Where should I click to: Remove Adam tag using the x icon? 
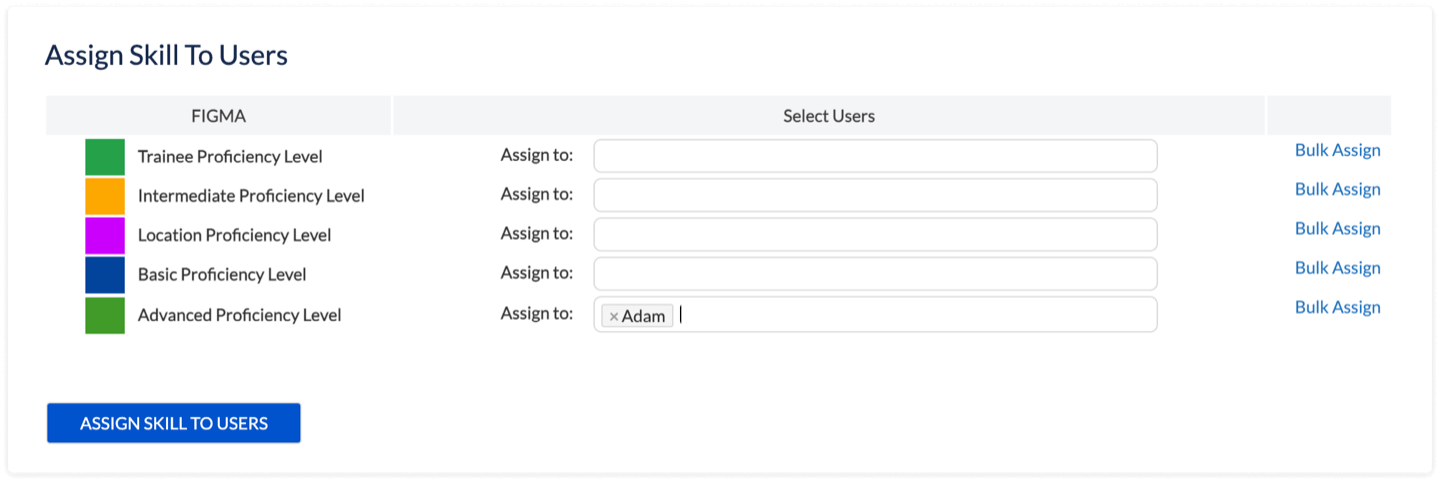coord(613,316)
